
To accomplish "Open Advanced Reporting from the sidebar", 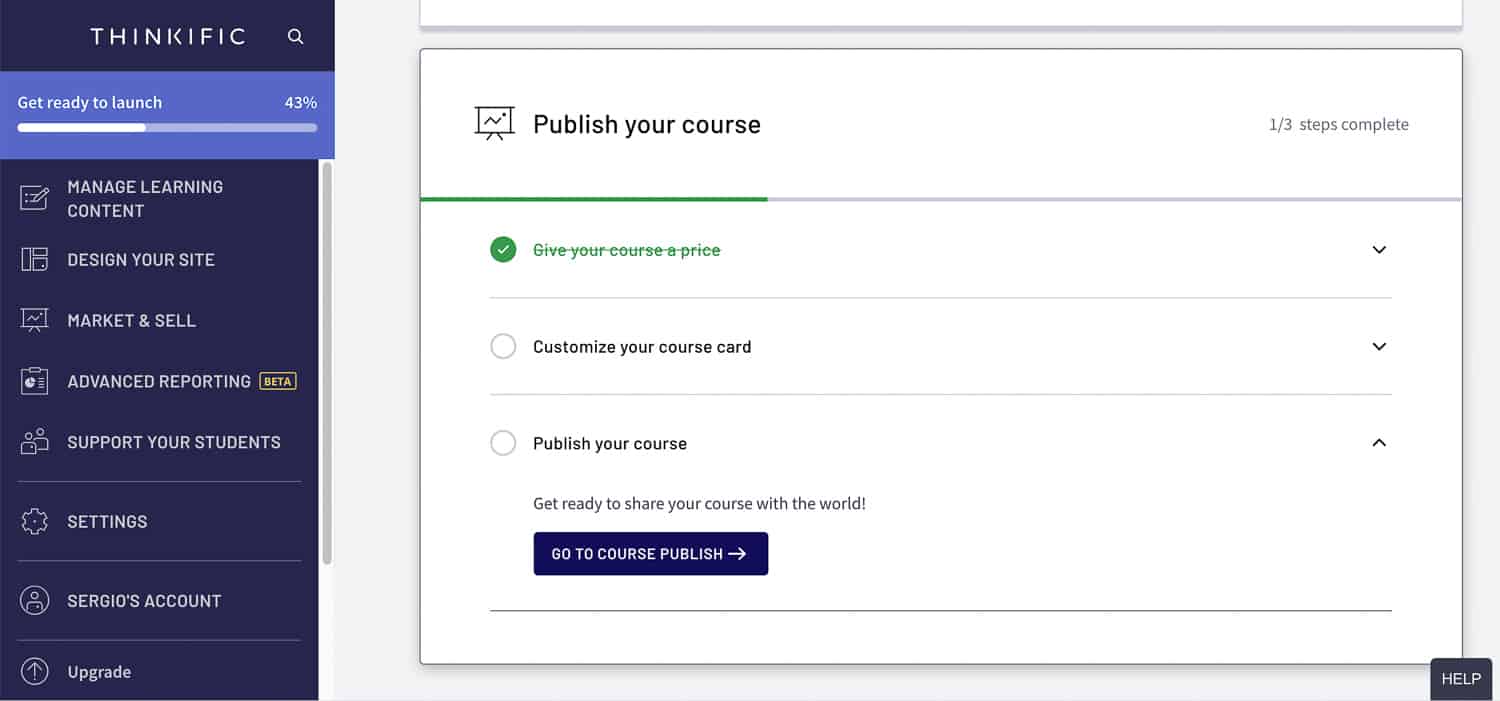I will 34,381.
